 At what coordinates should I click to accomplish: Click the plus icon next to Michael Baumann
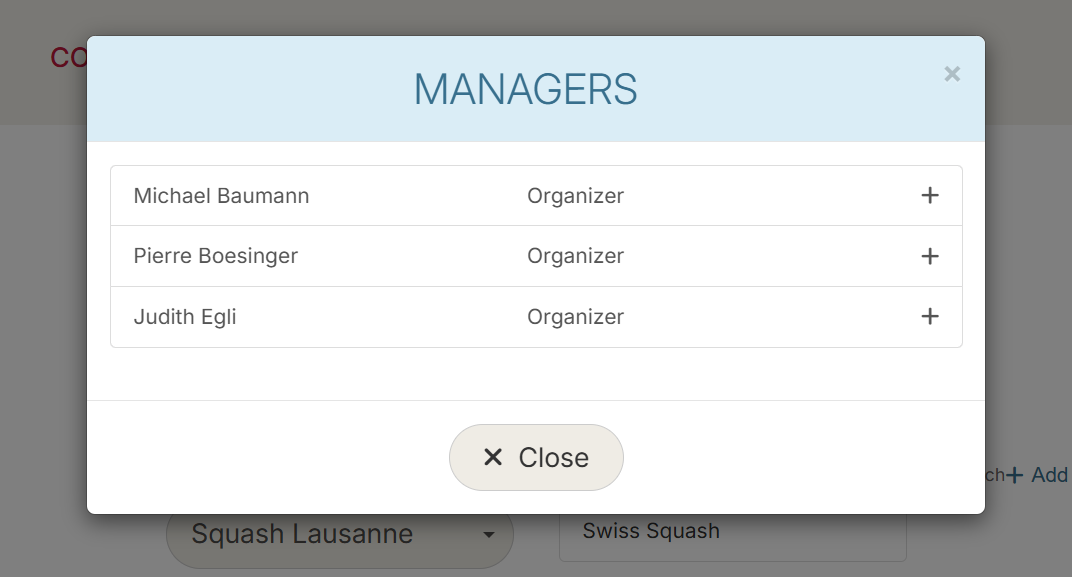coord(930,195)
